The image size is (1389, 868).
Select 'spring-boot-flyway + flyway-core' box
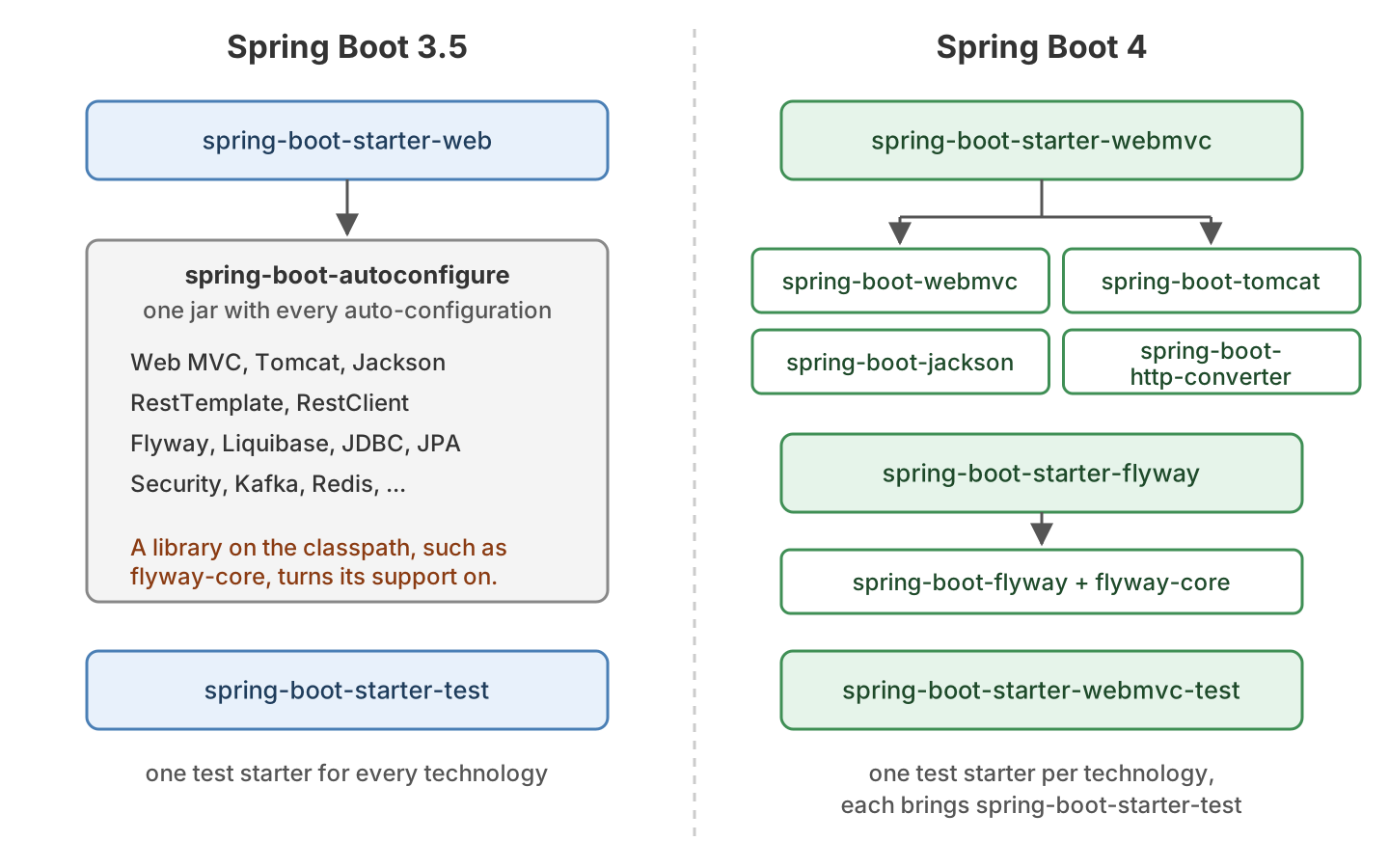1041,583
